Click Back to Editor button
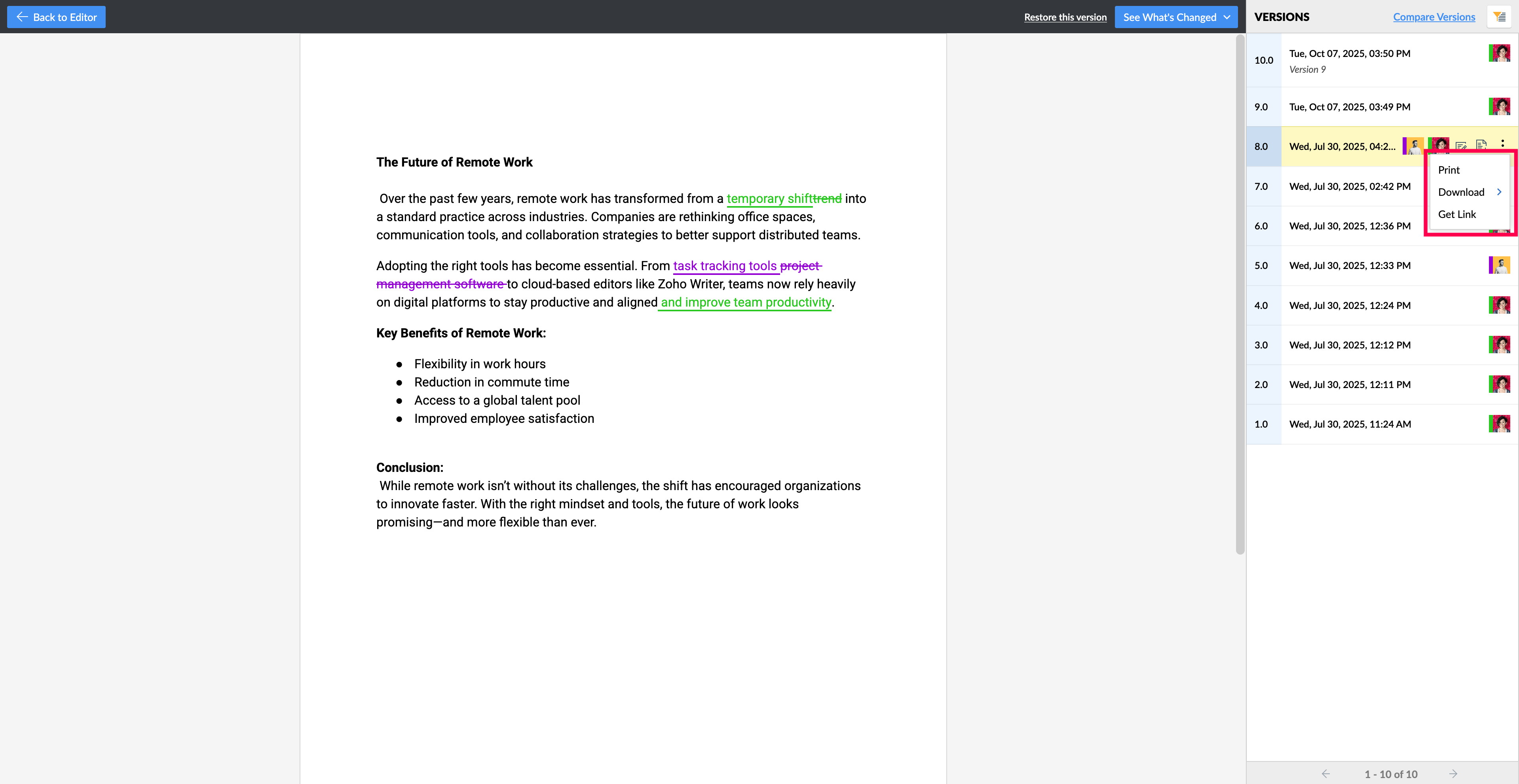 click(57, 17)
